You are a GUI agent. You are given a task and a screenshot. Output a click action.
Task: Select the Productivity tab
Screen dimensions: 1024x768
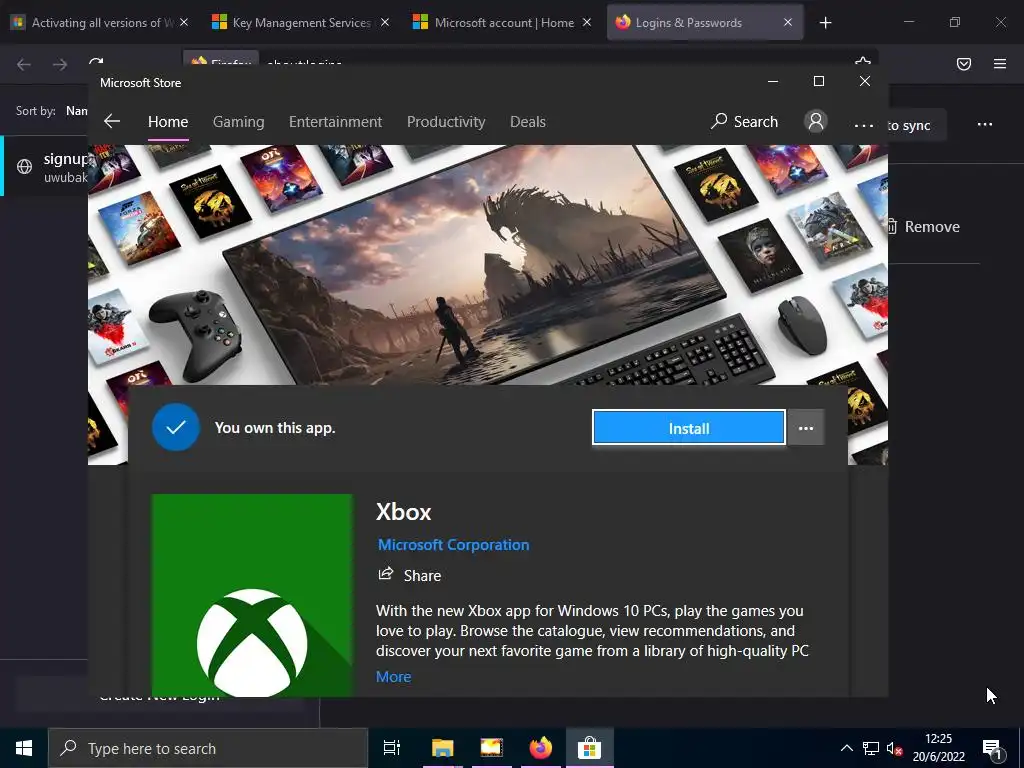(446, 121)
